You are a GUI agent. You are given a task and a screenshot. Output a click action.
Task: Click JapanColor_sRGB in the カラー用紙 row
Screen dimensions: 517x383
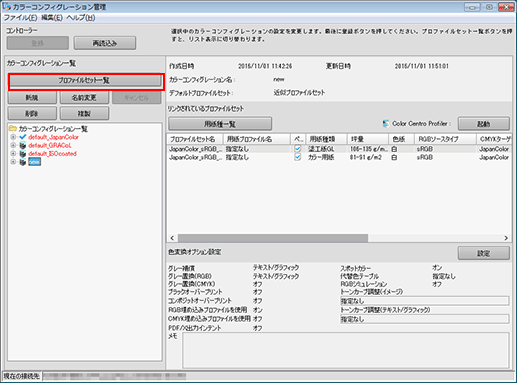(x=195, y=157)
